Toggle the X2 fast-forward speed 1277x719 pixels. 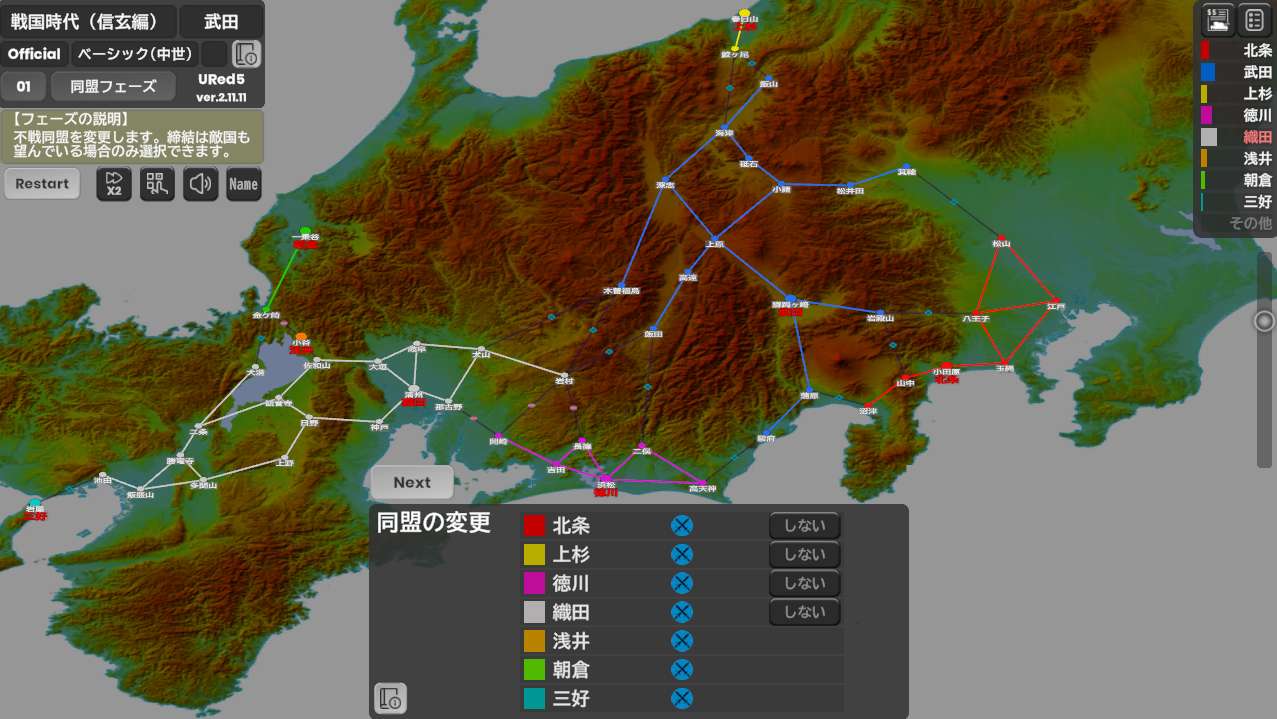[114, 184]
